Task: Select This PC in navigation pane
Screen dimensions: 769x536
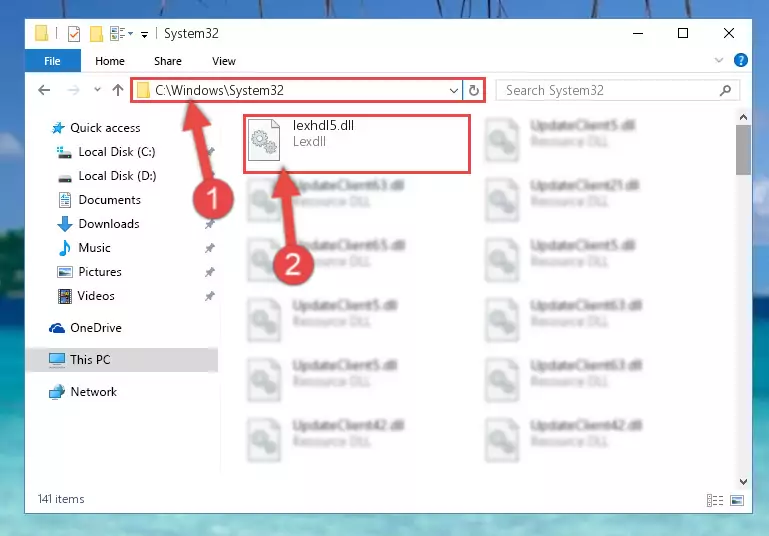Action: 121,360
